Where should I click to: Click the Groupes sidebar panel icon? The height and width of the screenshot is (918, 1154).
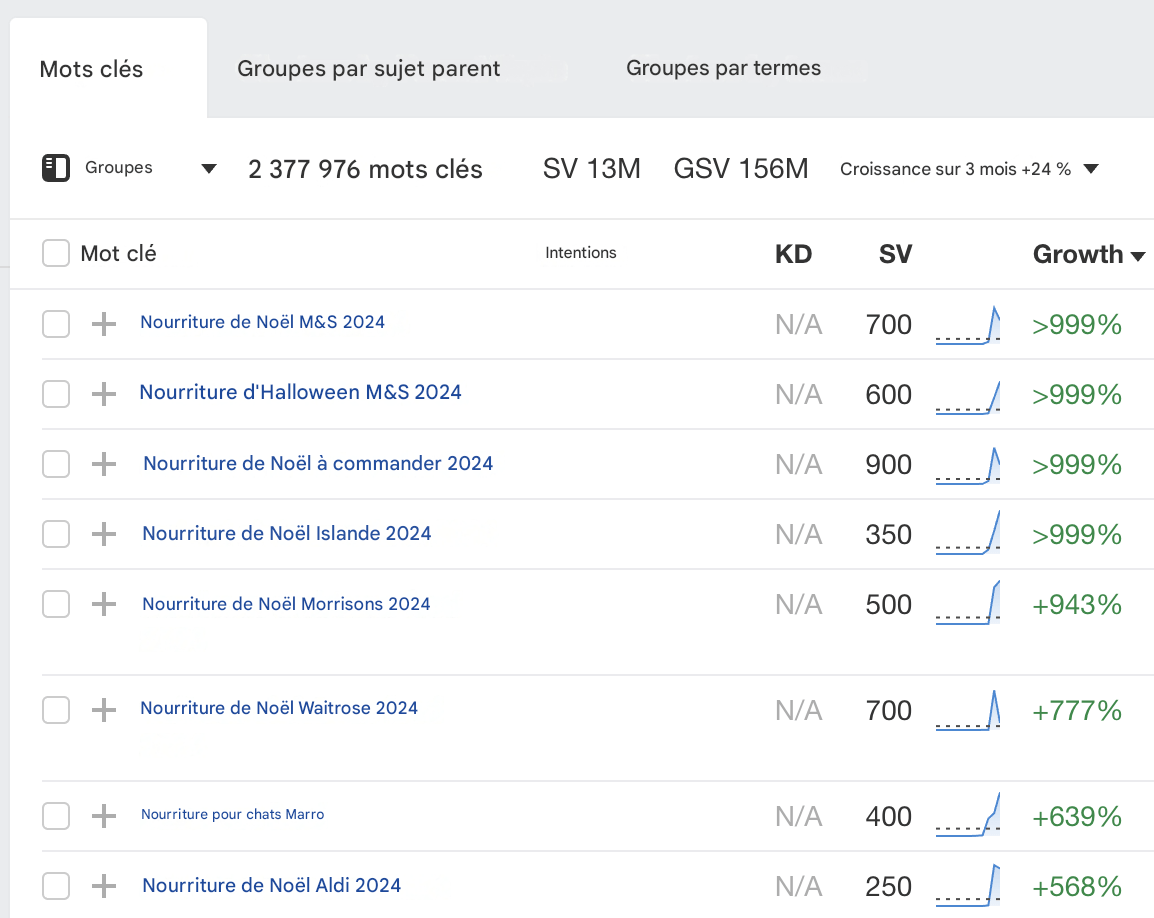coord(56,168)
